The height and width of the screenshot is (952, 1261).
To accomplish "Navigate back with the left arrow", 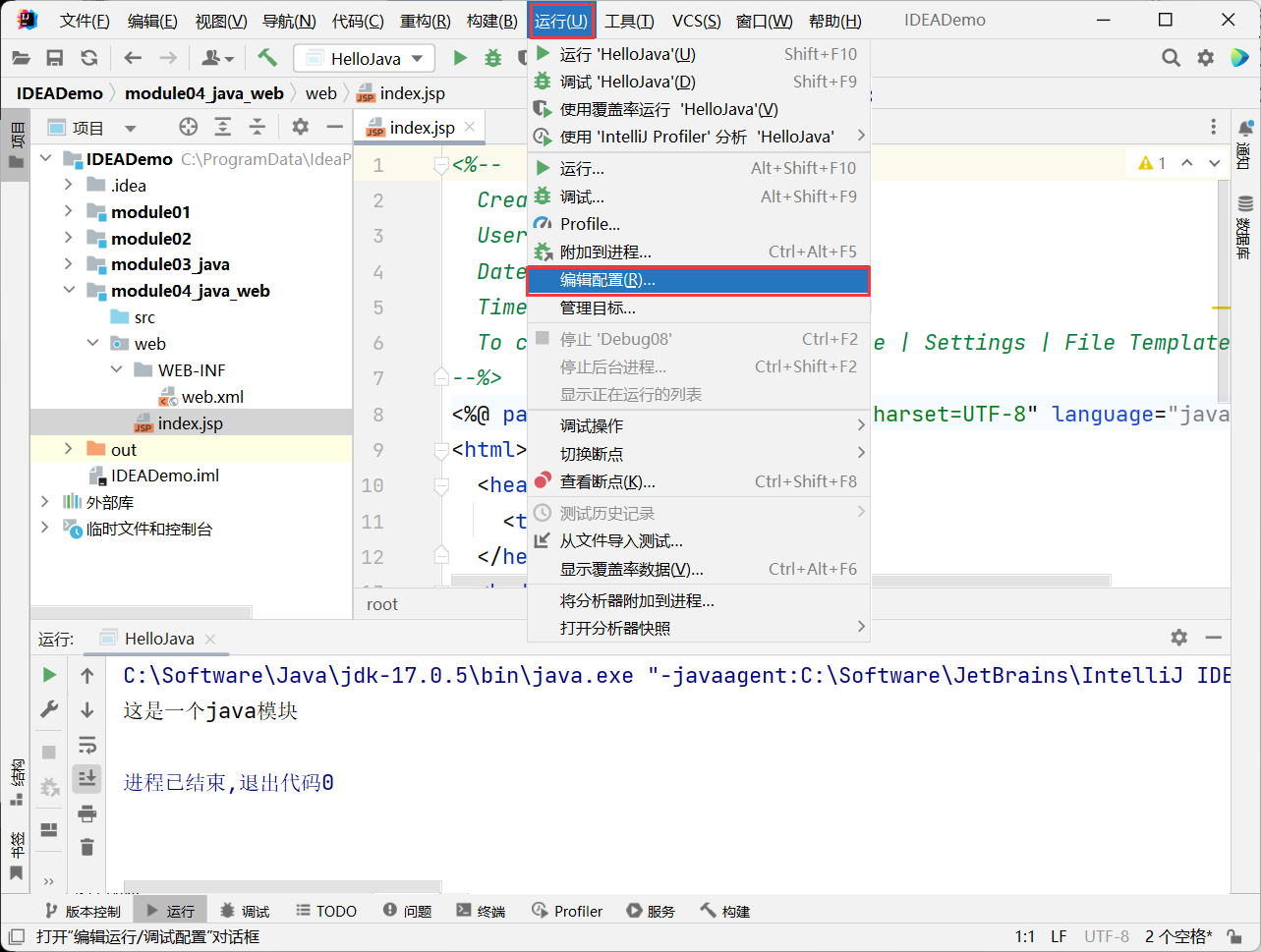I will coord(133,58).
